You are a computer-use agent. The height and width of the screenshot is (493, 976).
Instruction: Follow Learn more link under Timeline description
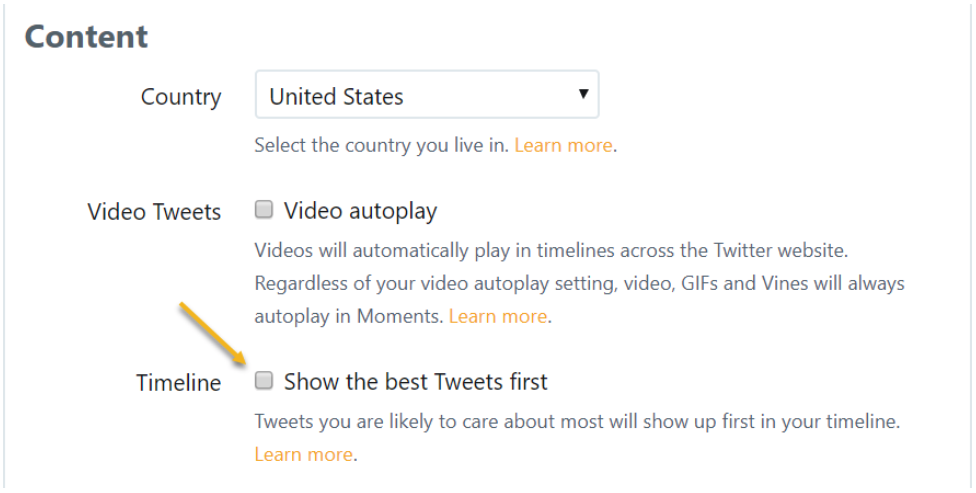point(304,454)
